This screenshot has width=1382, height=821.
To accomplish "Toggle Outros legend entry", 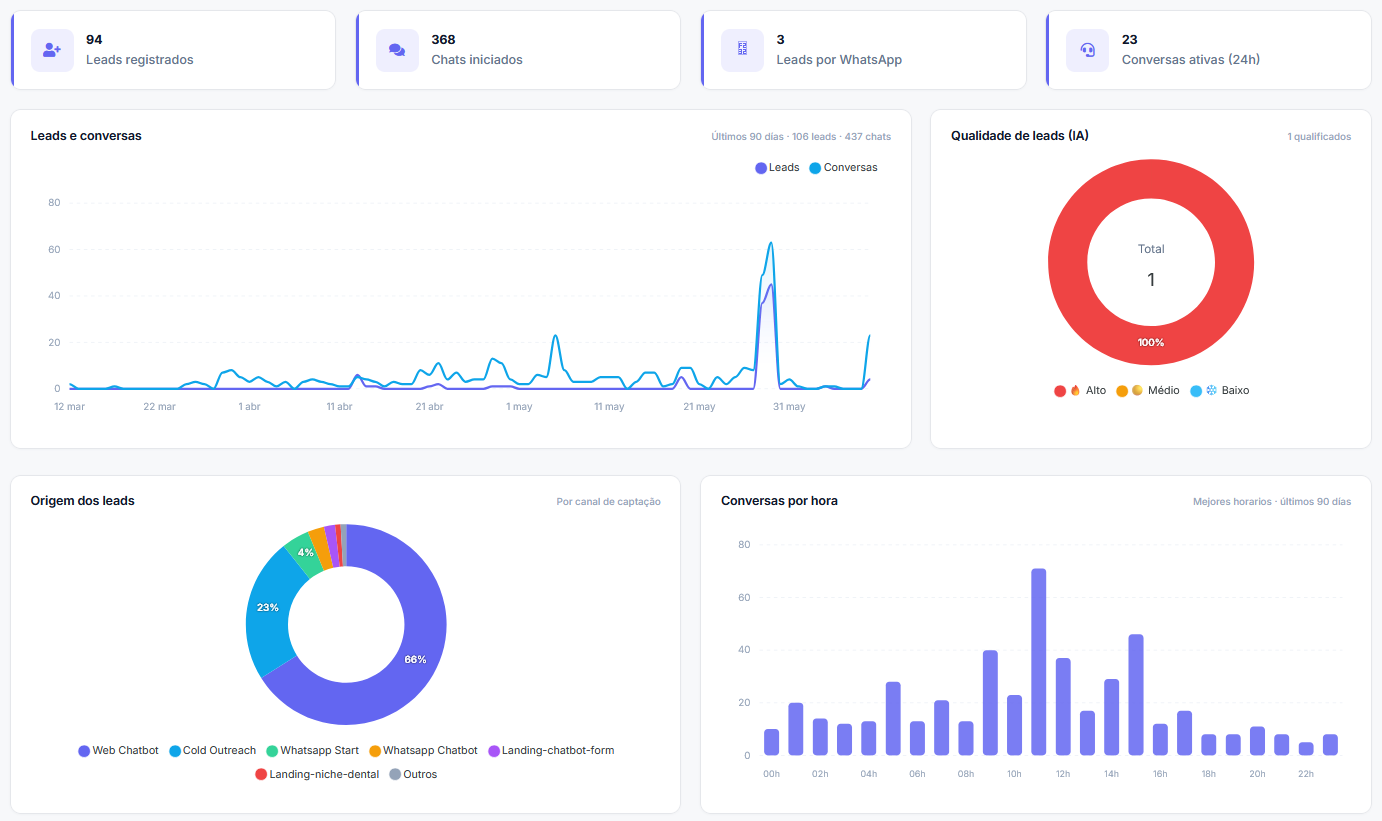I will click(413, 775).
